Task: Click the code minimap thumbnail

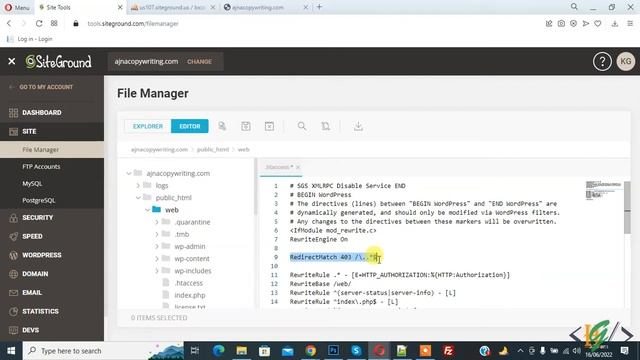Action: (604, 190)
